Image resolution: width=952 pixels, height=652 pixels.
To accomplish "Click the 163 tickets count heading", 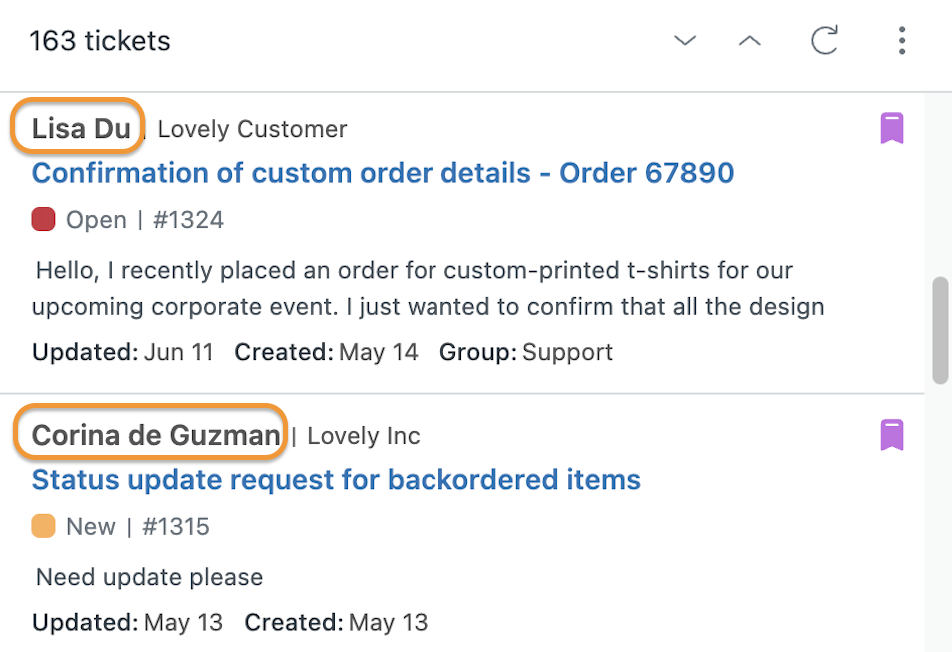I will [x=100, y=41].
